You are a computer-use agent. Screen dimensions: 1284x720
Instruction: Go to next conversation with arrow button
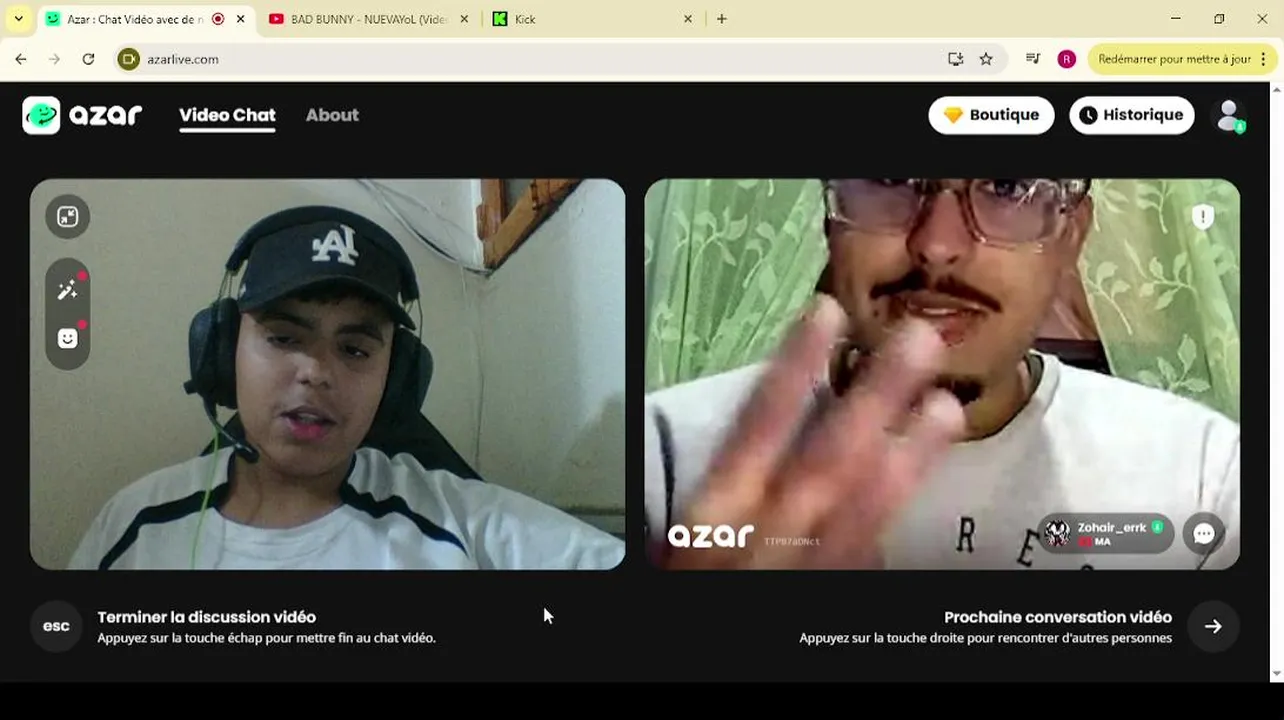[1213, 626]
